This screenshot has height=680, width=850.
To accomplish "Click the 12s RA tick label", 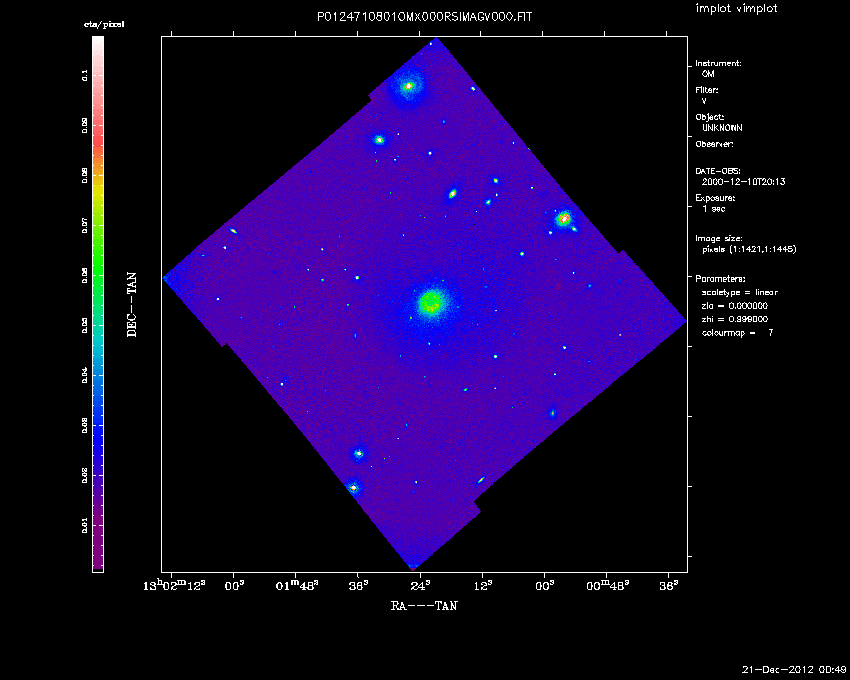I will point(482,586).
